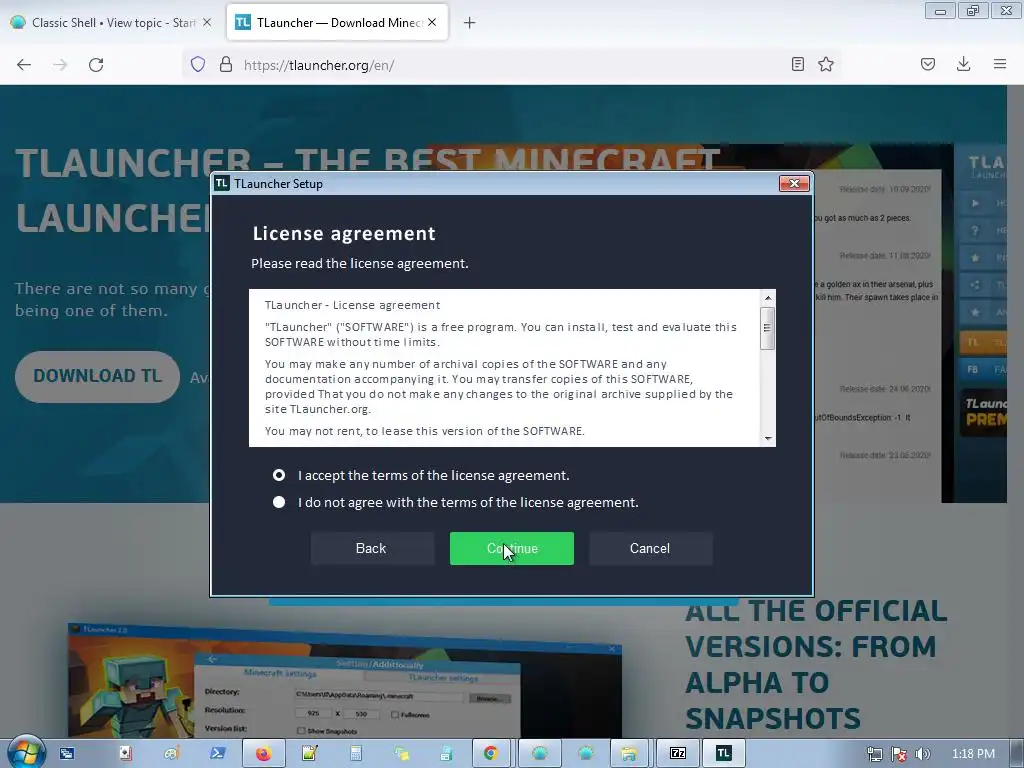Click the green Continue button

[511, 549]
